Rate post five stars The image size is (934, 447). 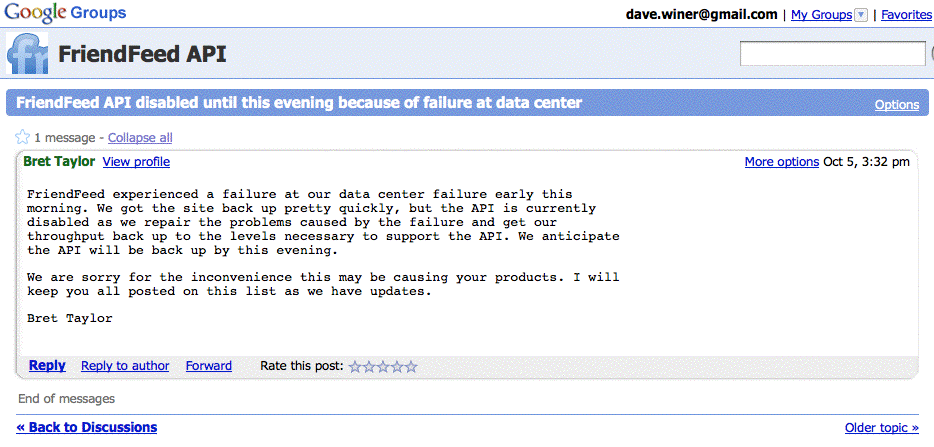(411, 367)
